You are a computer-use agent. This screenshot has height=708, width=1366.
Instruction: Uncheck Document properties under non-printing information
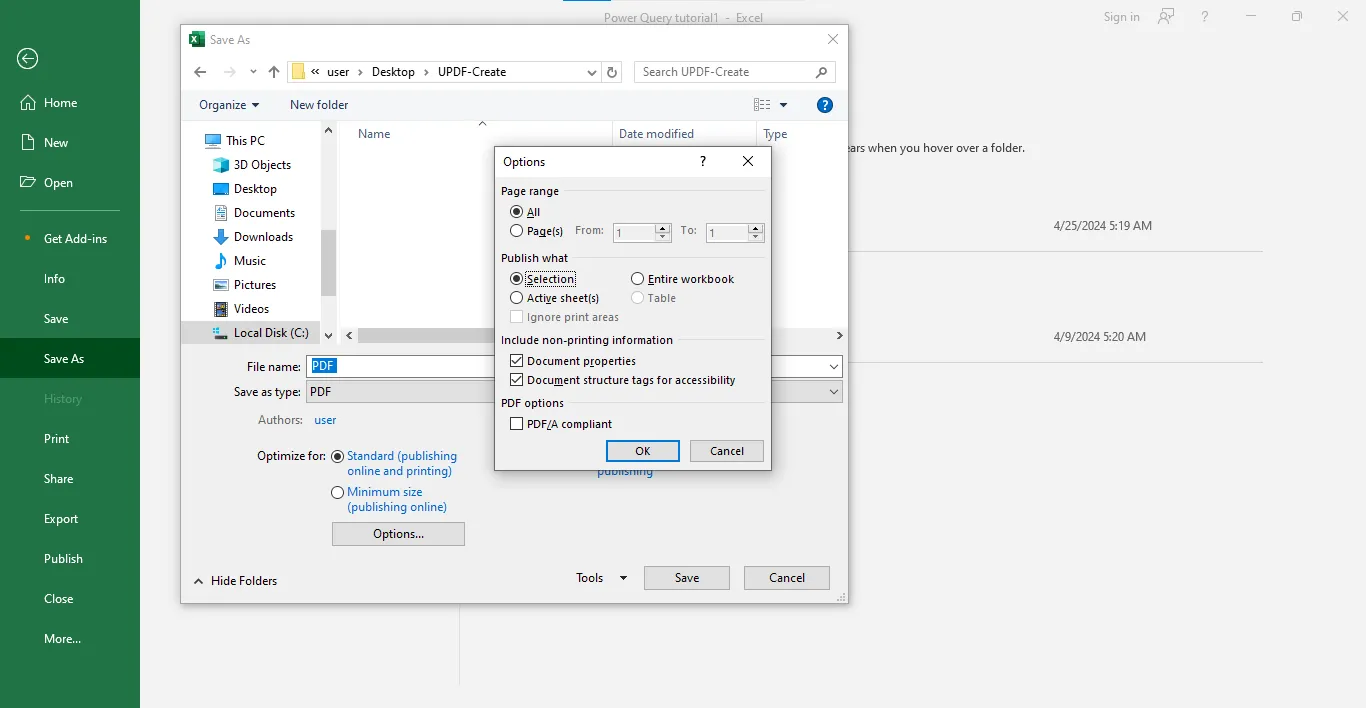pos(516,360)
